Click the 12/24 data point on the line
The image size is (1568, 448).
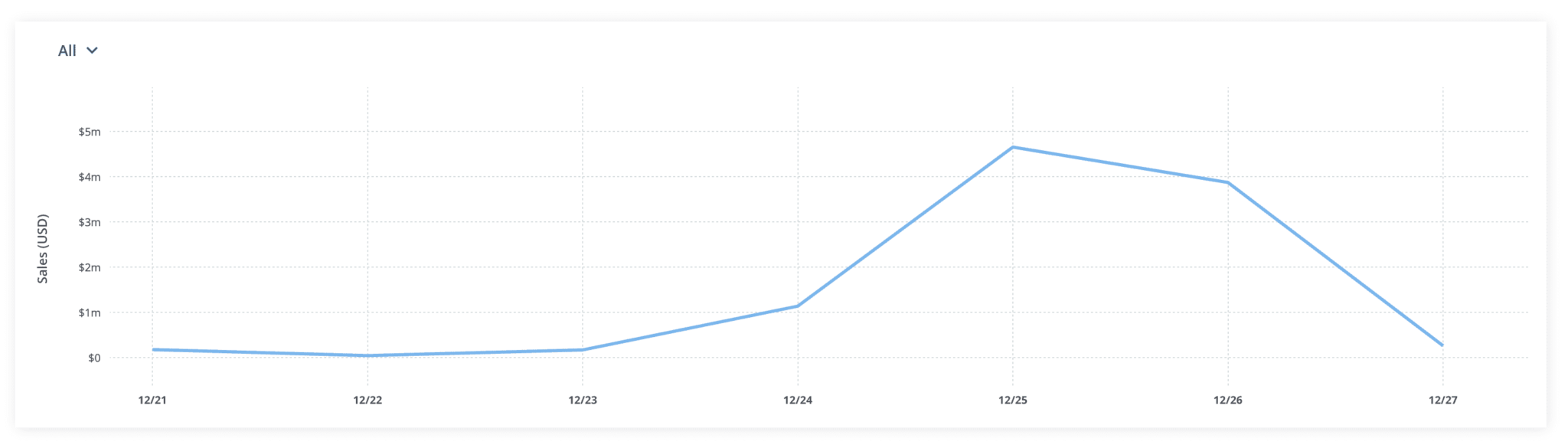pos(798,306)
